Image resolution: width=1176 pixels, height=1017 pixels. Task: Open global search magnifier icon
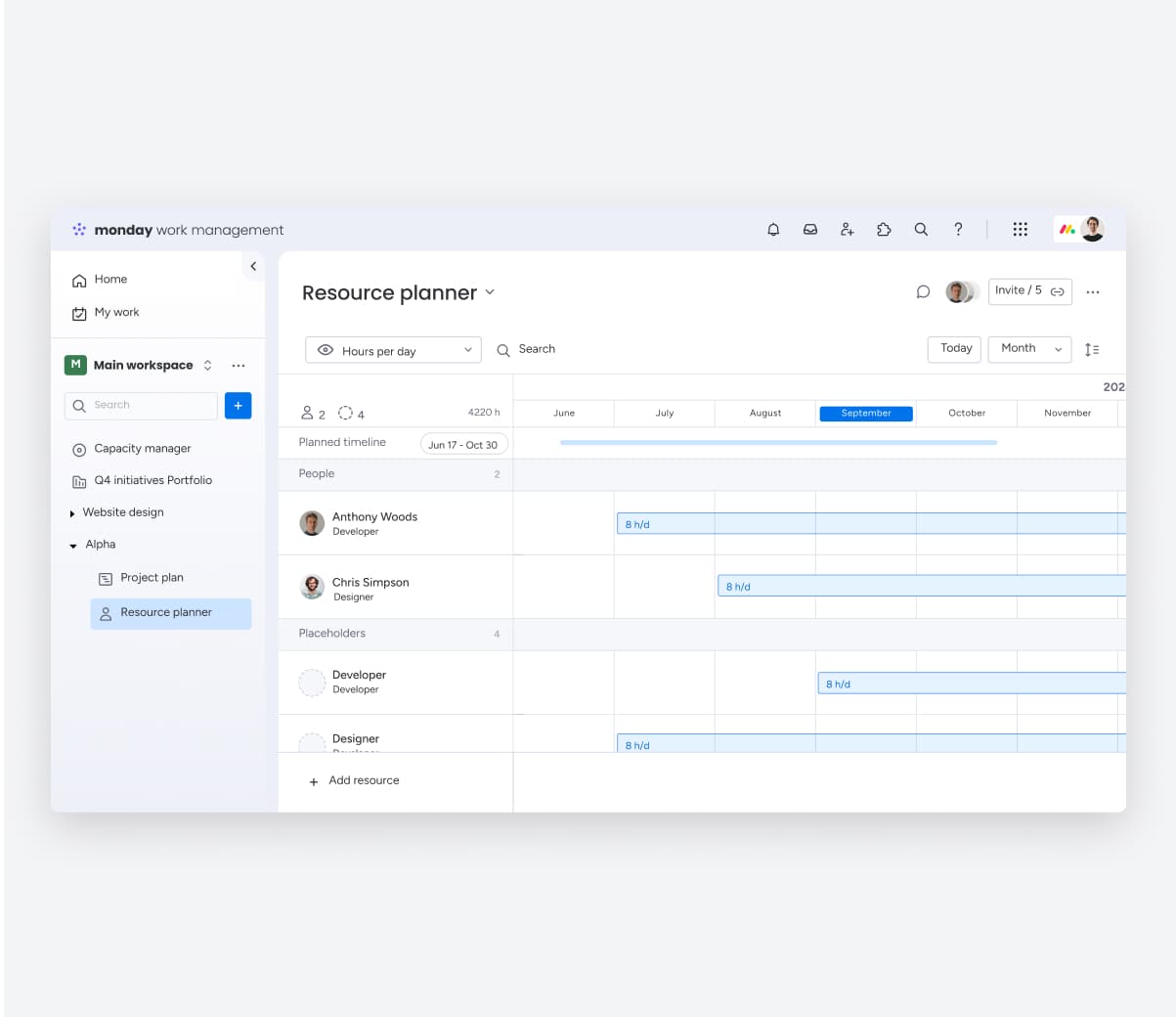pos(921,229)
